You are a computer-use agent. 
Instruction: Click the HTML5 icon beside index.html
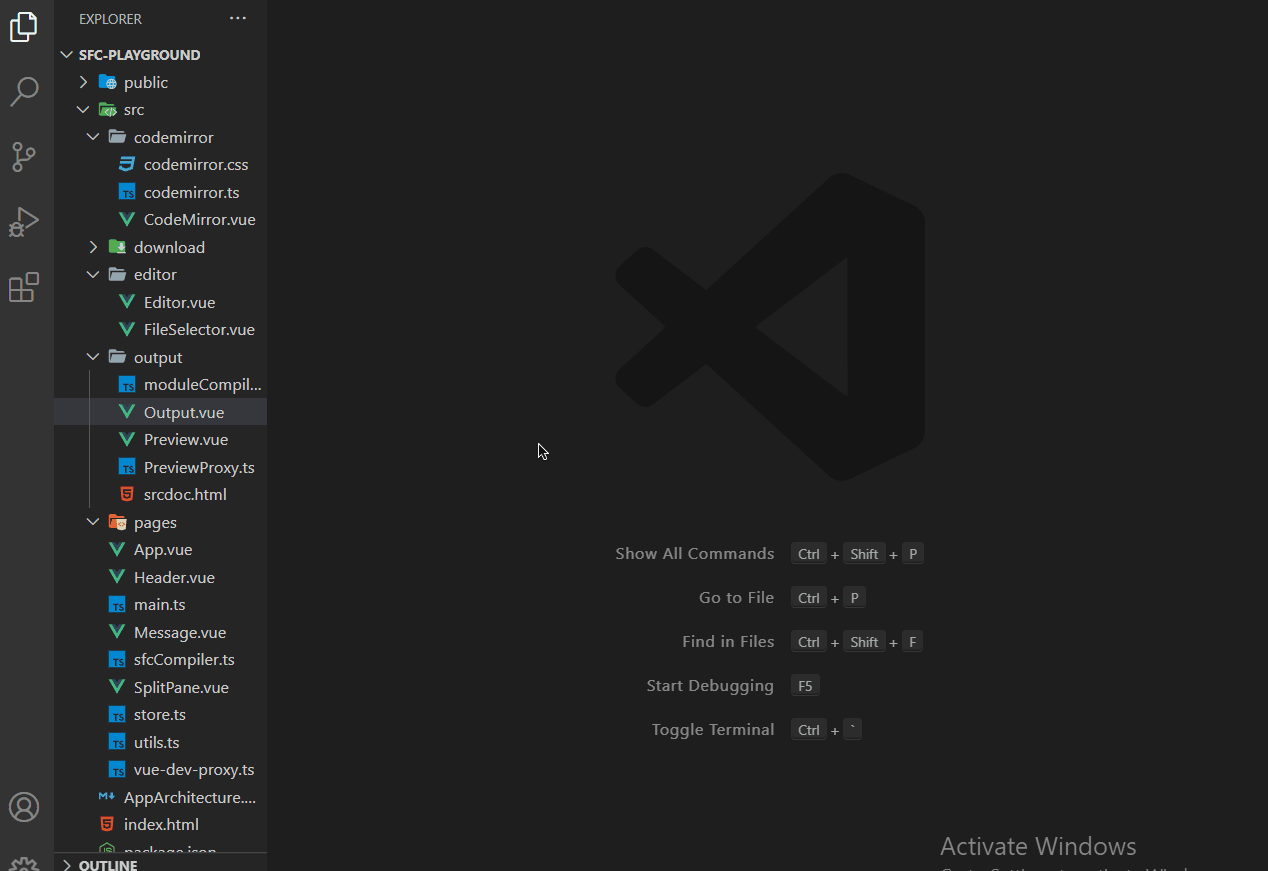pyautogui.click(x=107, y=824)
